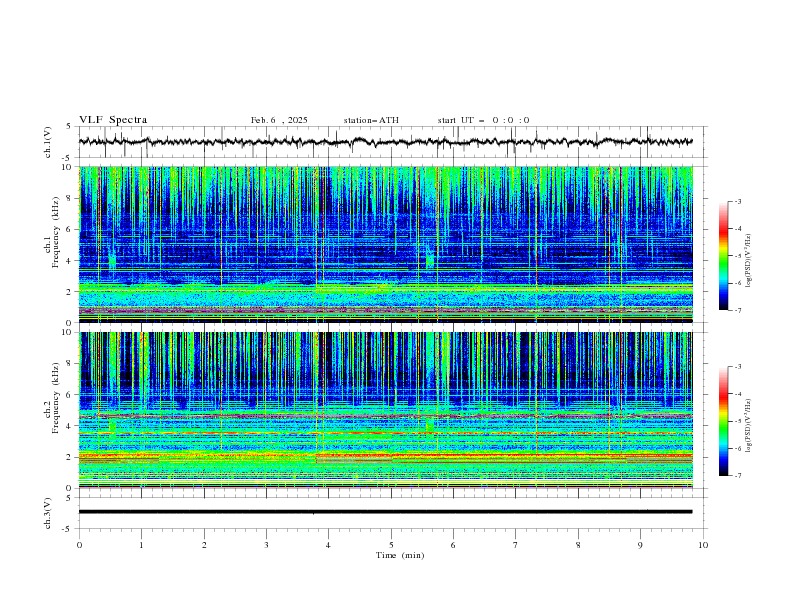
Task: Select the "ch.1 Frequency (kHz)" axis label
Action: pyautogui.click(x=52, y=232)
